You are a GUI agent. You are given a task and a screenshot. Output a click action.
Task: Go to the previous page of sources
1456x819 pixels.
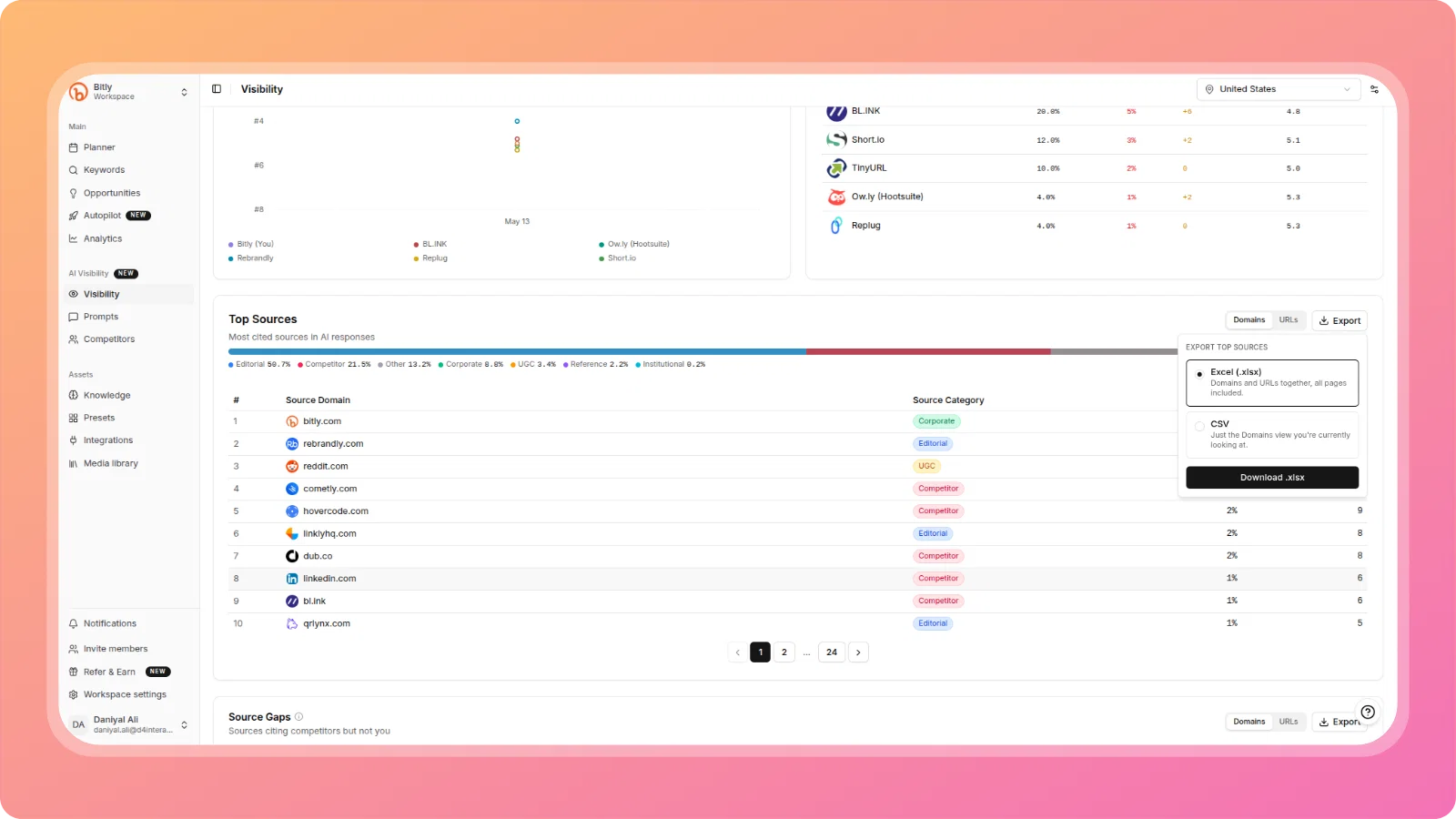[x=737, y=652]
